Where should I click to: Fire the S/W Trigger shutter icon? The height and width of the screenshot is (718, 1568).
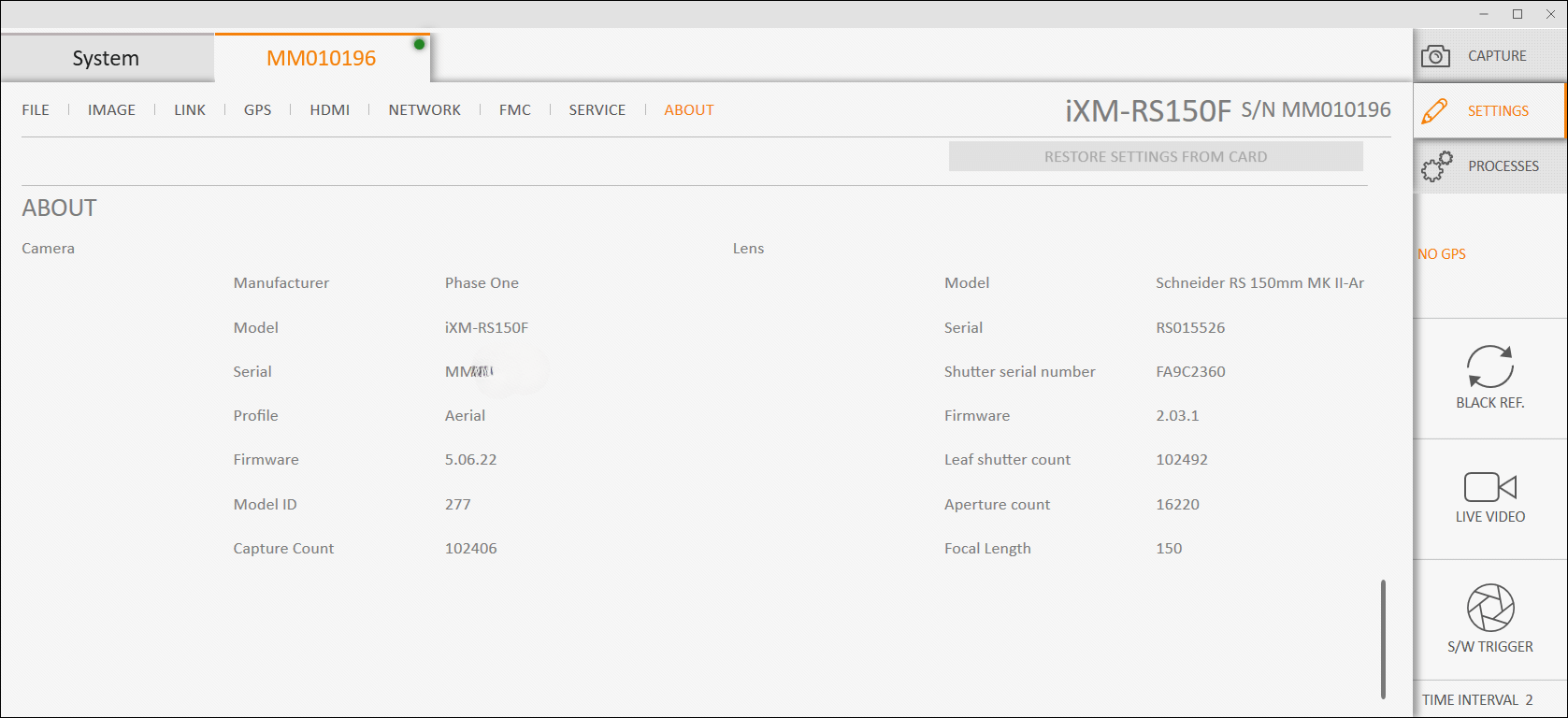point(1490,608)
